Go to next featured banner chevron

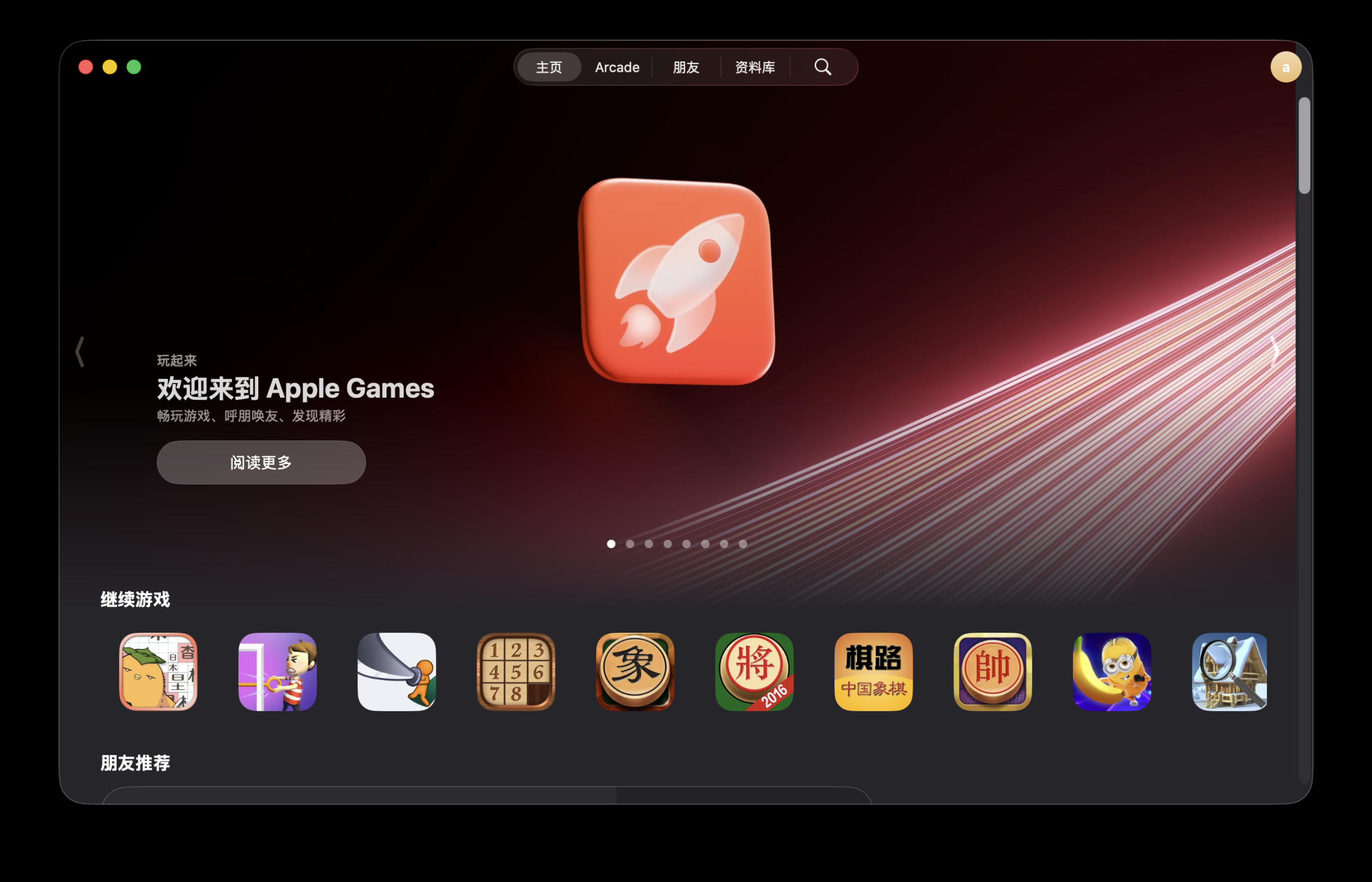[1274, 350]
